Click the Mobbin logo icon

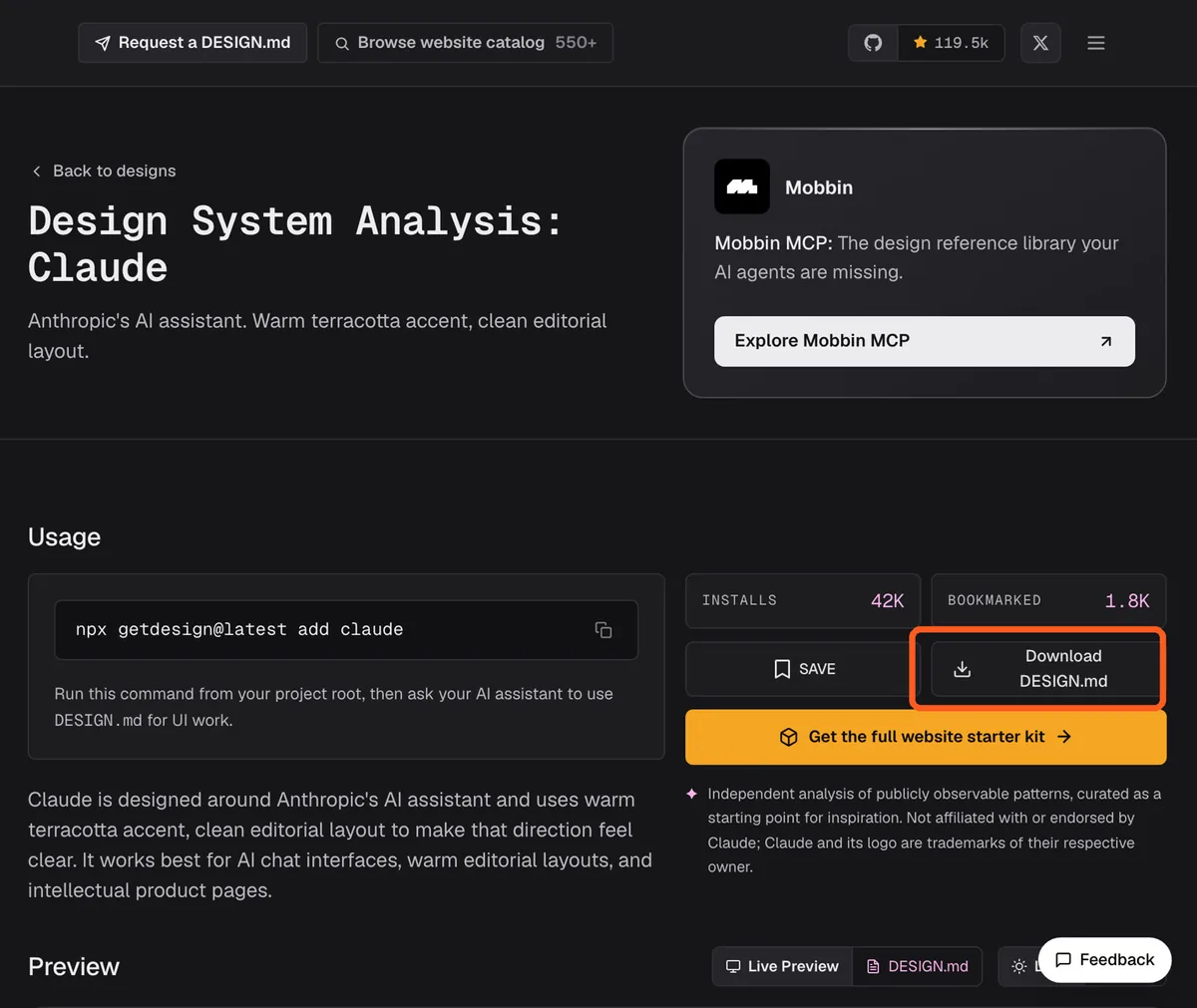point(742,186)
